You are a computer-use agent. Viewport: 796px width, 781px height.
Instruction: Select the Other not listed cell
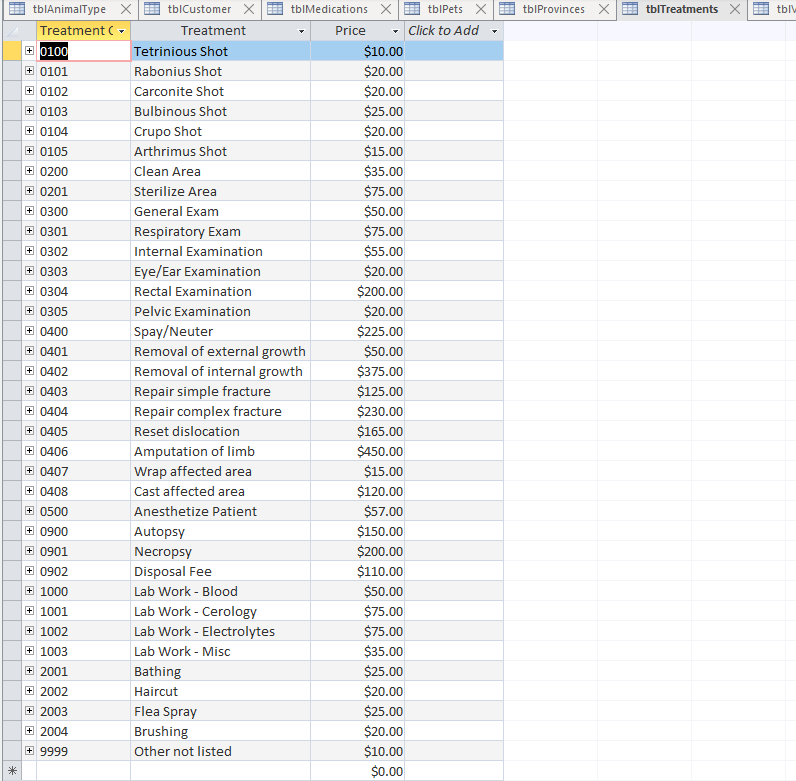coord(220,751)
